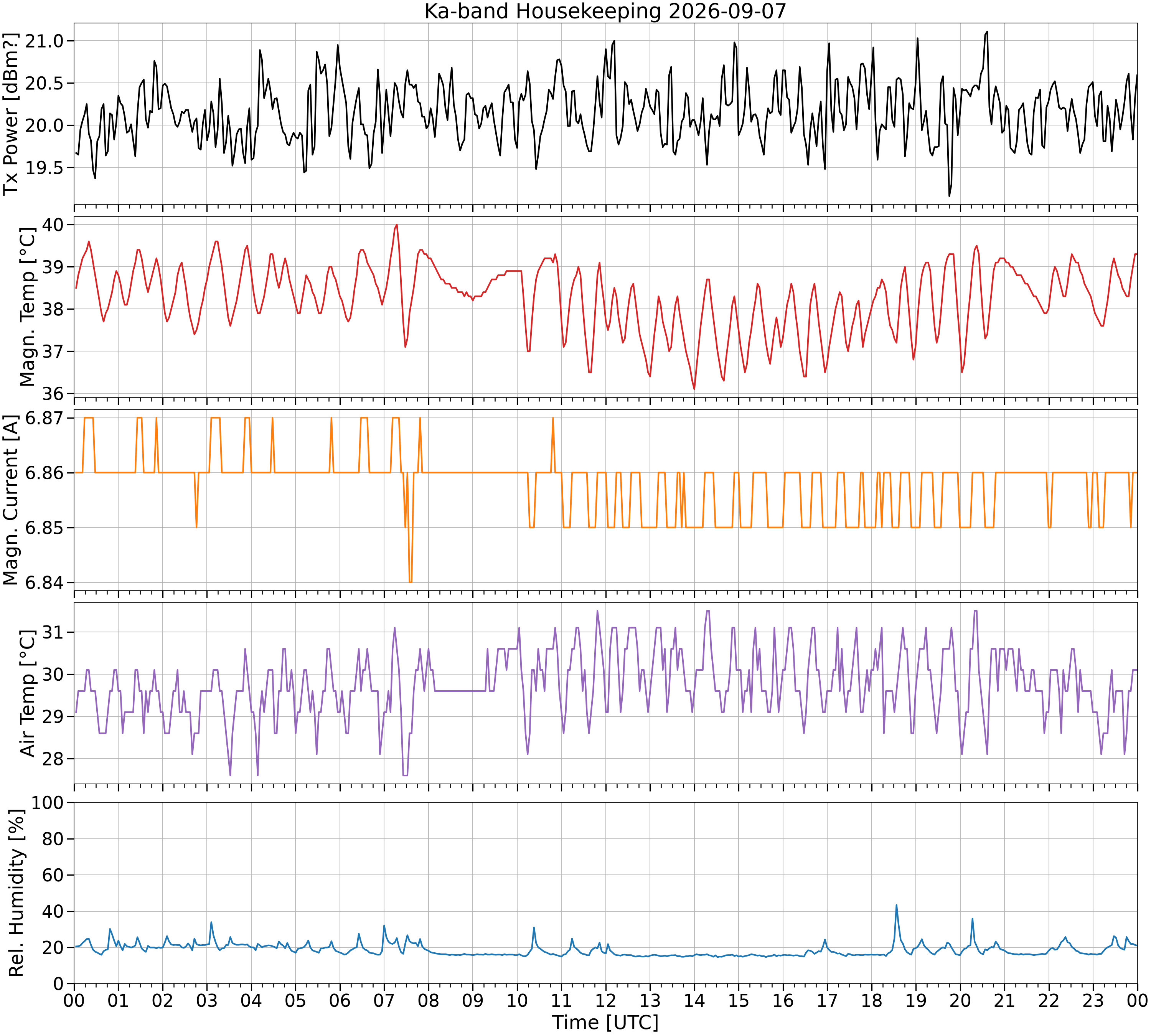Viewport: 1151px width, 1036px height.
Task: Click the Air Temp [°C] axis label
Action: click(x=27, y=693)
